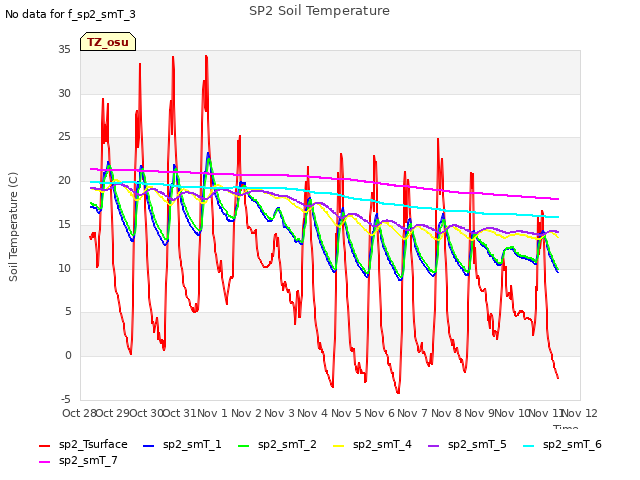The image size is (640, 480).
Task: Click the magenta sp2_smT_7 legend swatch
Action: tap(44, 462)
